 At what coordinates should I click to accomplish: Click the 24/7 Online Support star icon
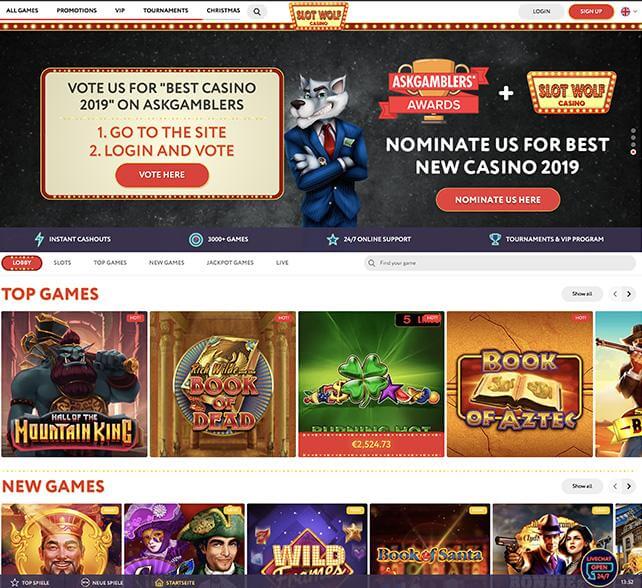[x=332, y=239]
